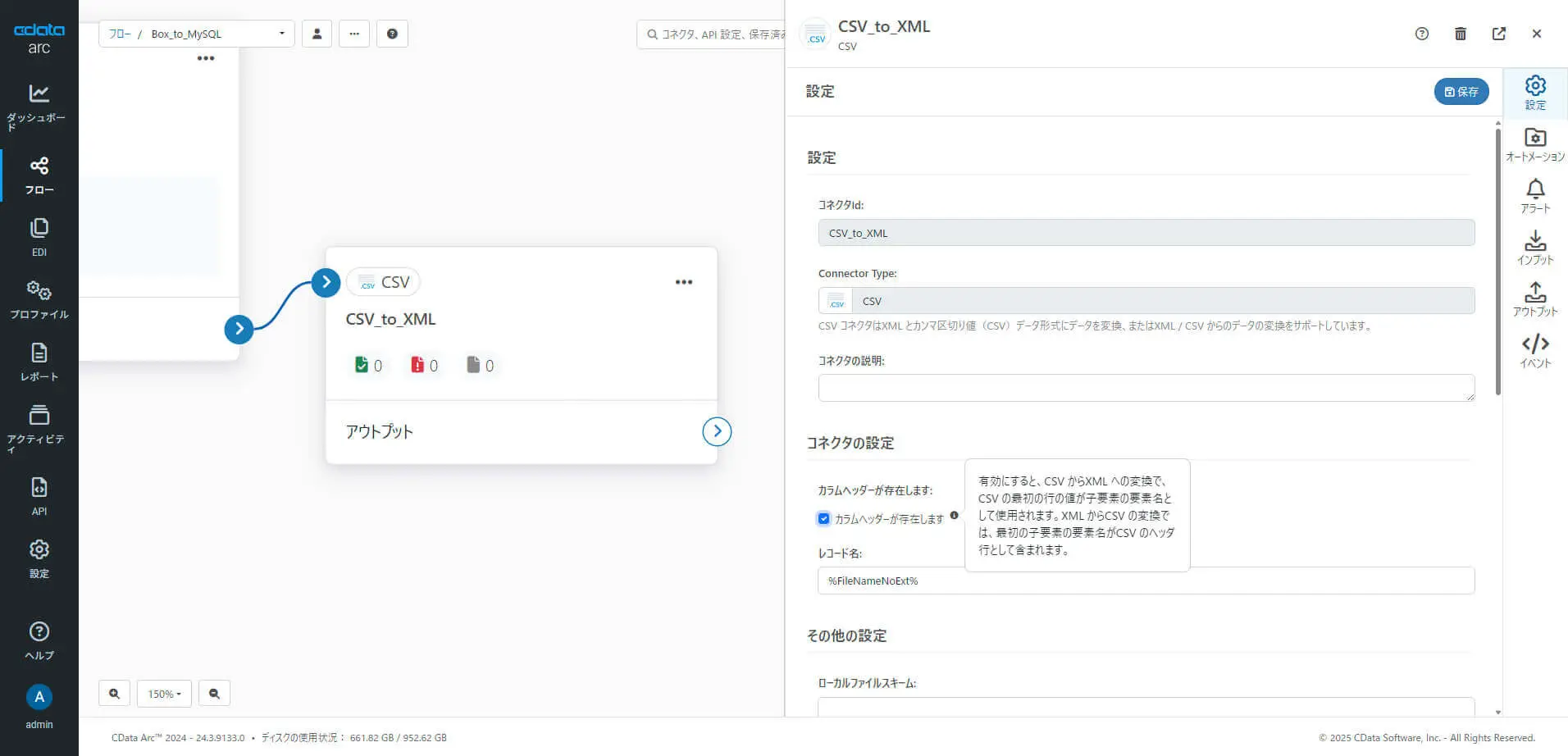Screen dimensions: 1568x756
Task: Open the API section in sidebar
Action: pos(39,497)
